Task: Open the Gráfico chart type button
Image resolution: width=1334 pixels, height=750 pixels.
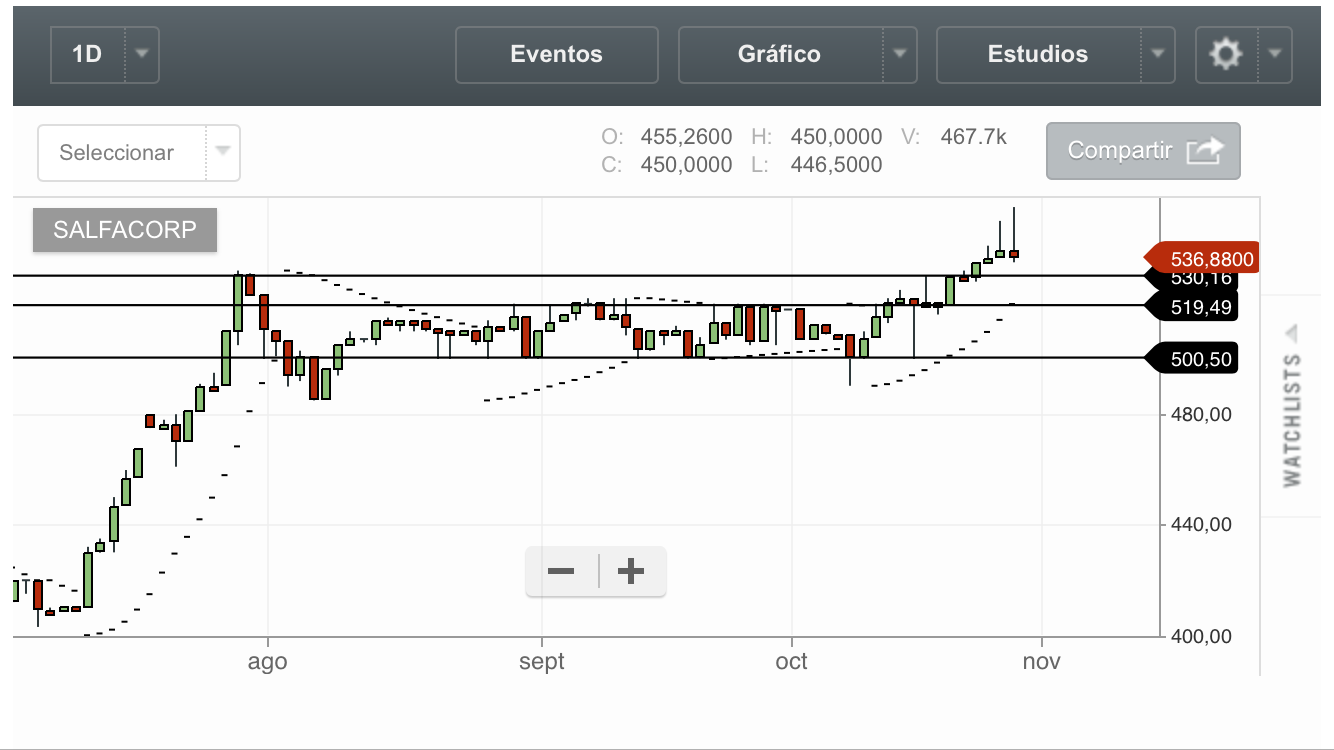Action: click(x=780, y=54)
